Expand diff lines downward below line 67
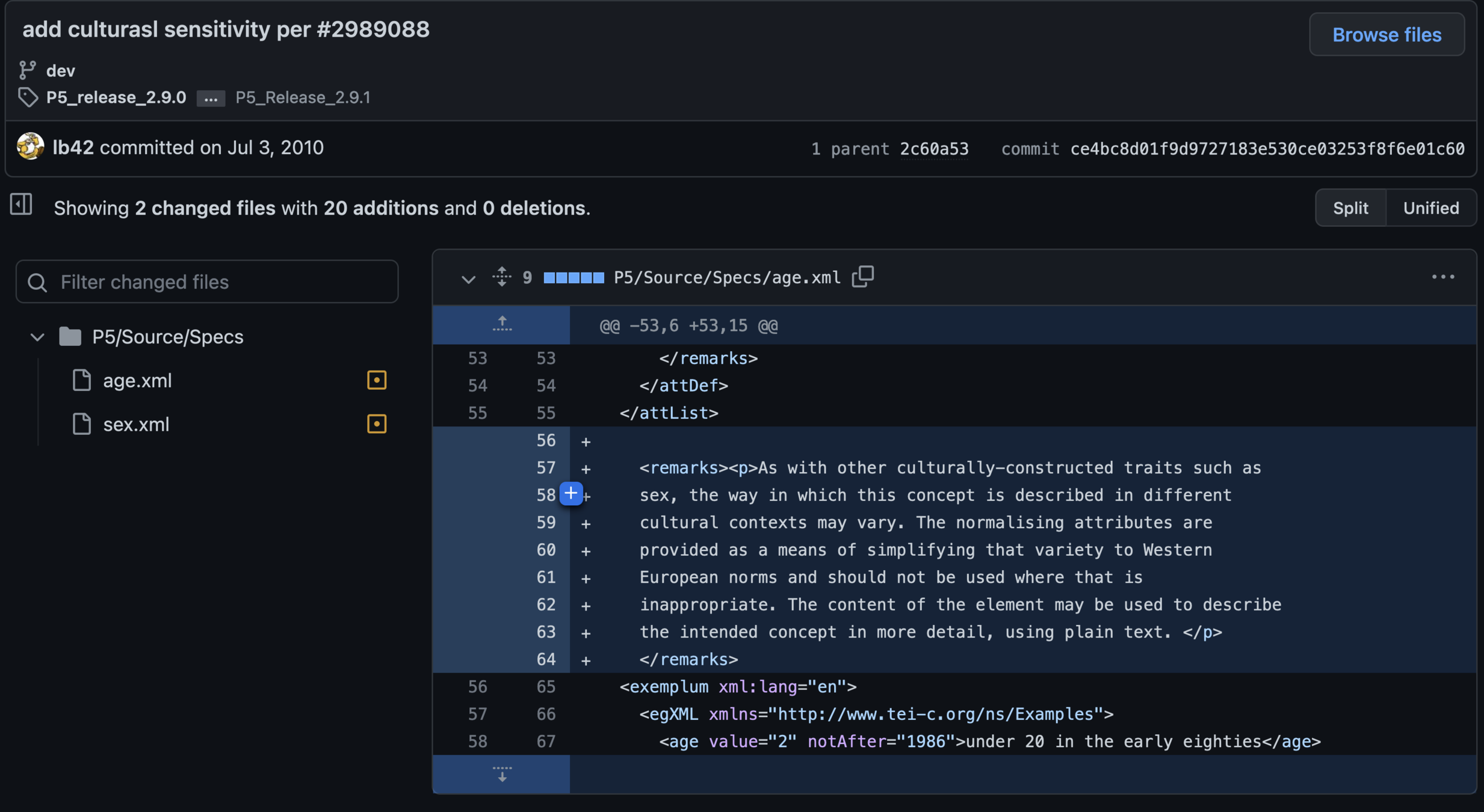This screenshot has height=812, width=1484. tap(501, 774)
